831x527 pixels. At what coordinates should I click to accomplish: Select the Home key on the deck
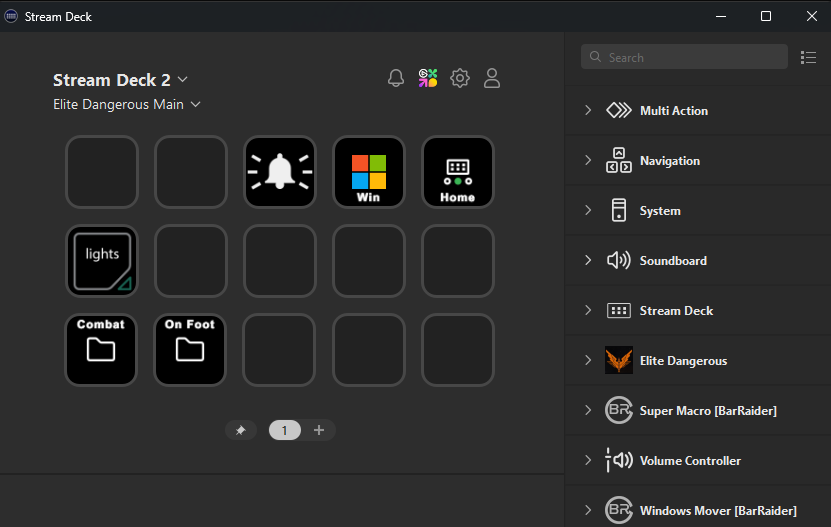pyautogui.click(x=458, y=172)
